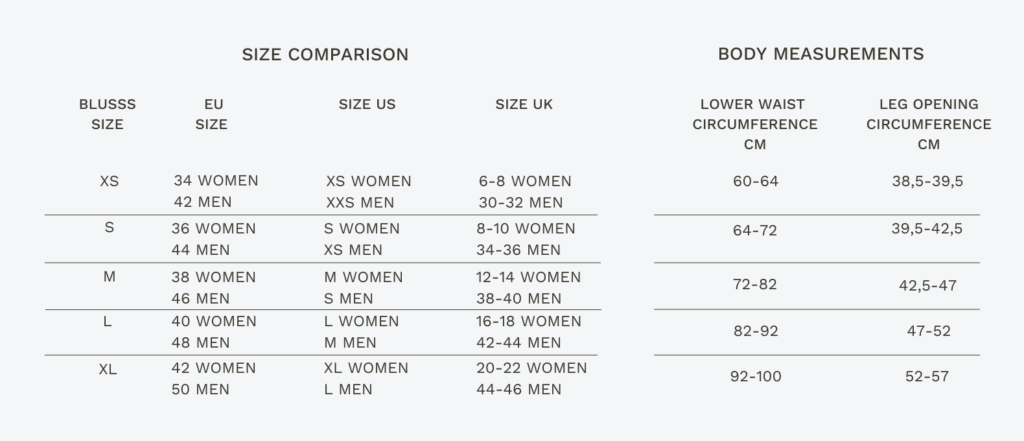The image size is (1024, 441).
Task: Click the SIZE COMPARISON heading
Action: tap(325, 55)
